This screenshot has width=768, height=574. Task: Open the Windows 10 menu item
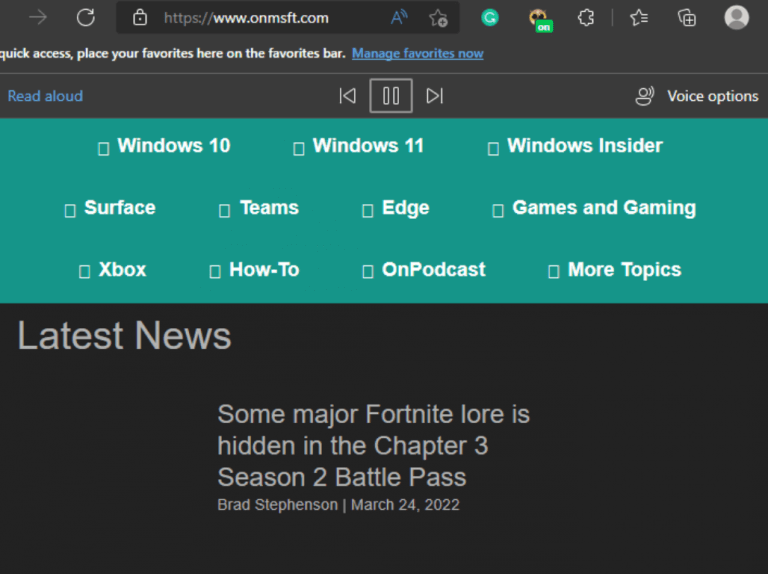click(x=164, y=146)
